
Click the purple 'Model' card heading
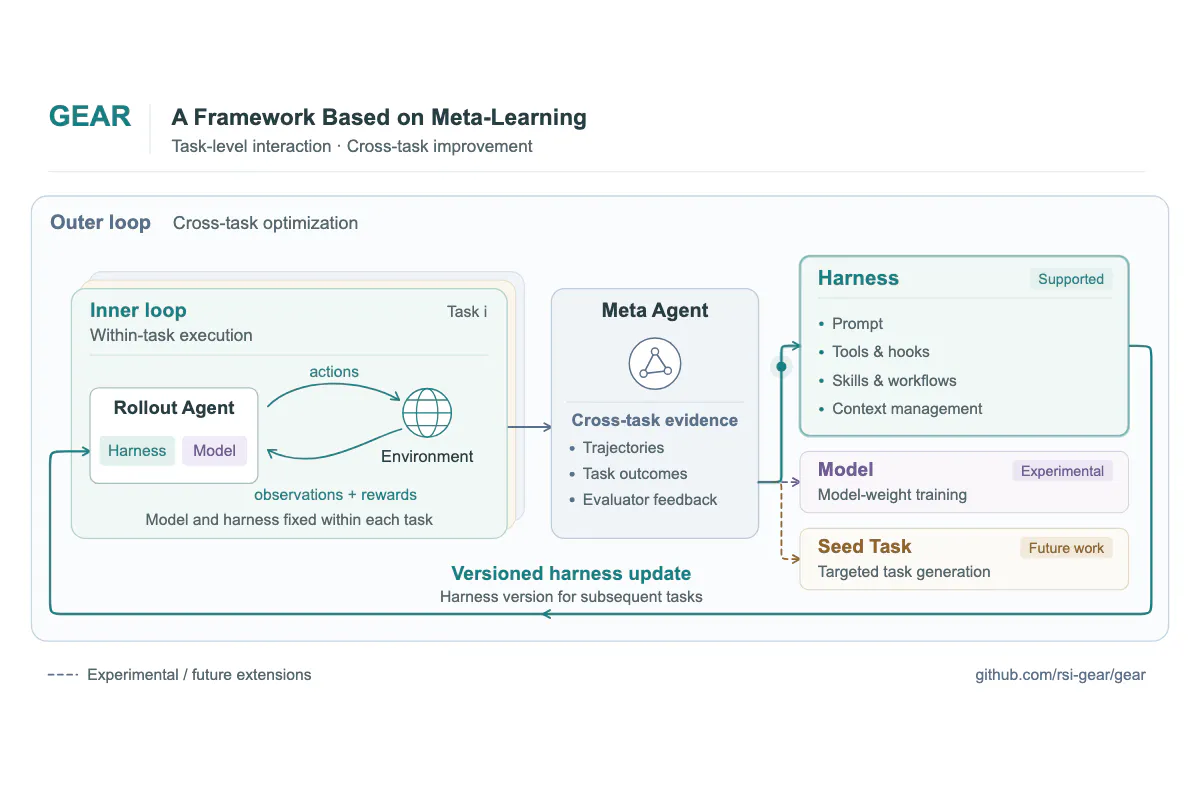click(x=846, y=470)
